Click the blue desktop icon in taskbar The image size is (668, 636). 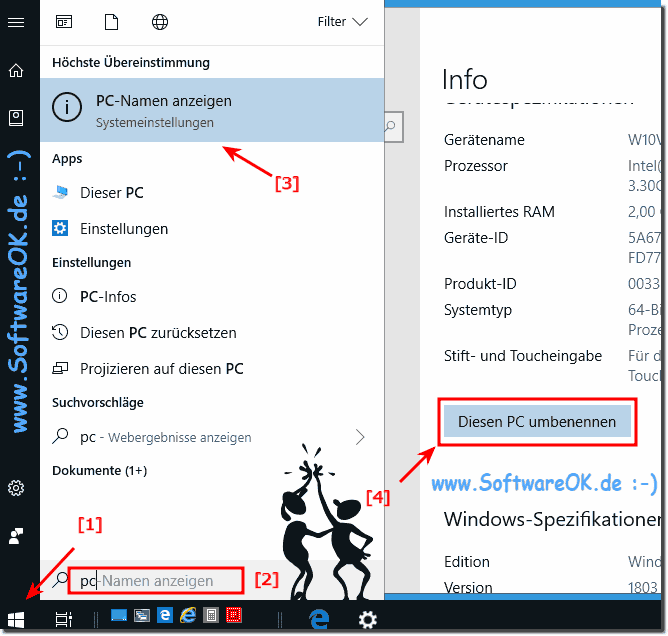pos(119,616)
